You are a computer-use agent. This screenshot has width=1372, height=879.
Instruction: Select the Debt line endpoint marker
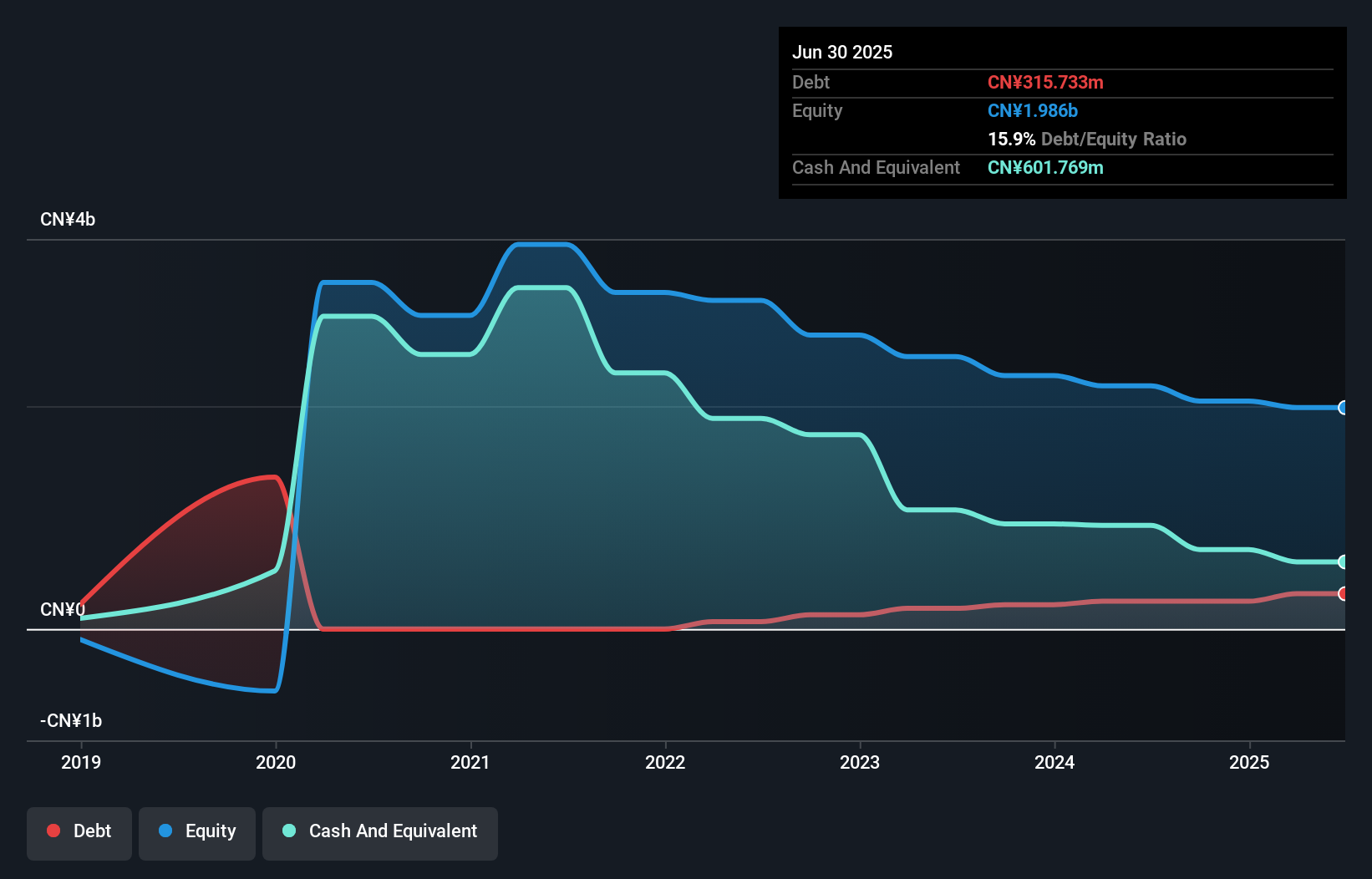point(1342,594)
